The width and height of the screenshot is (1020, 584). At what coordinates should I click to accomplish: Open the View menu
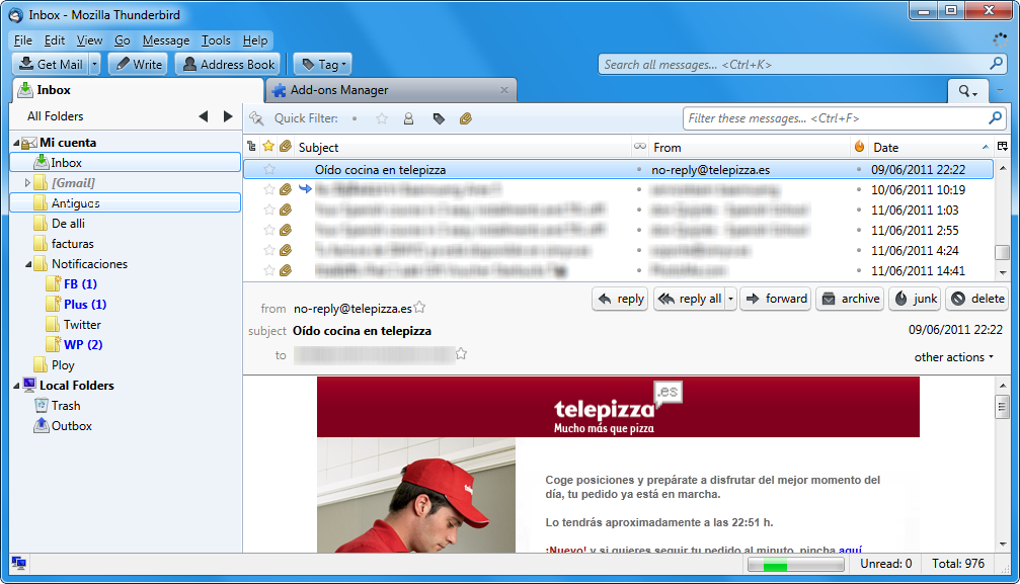click(89, 40)
